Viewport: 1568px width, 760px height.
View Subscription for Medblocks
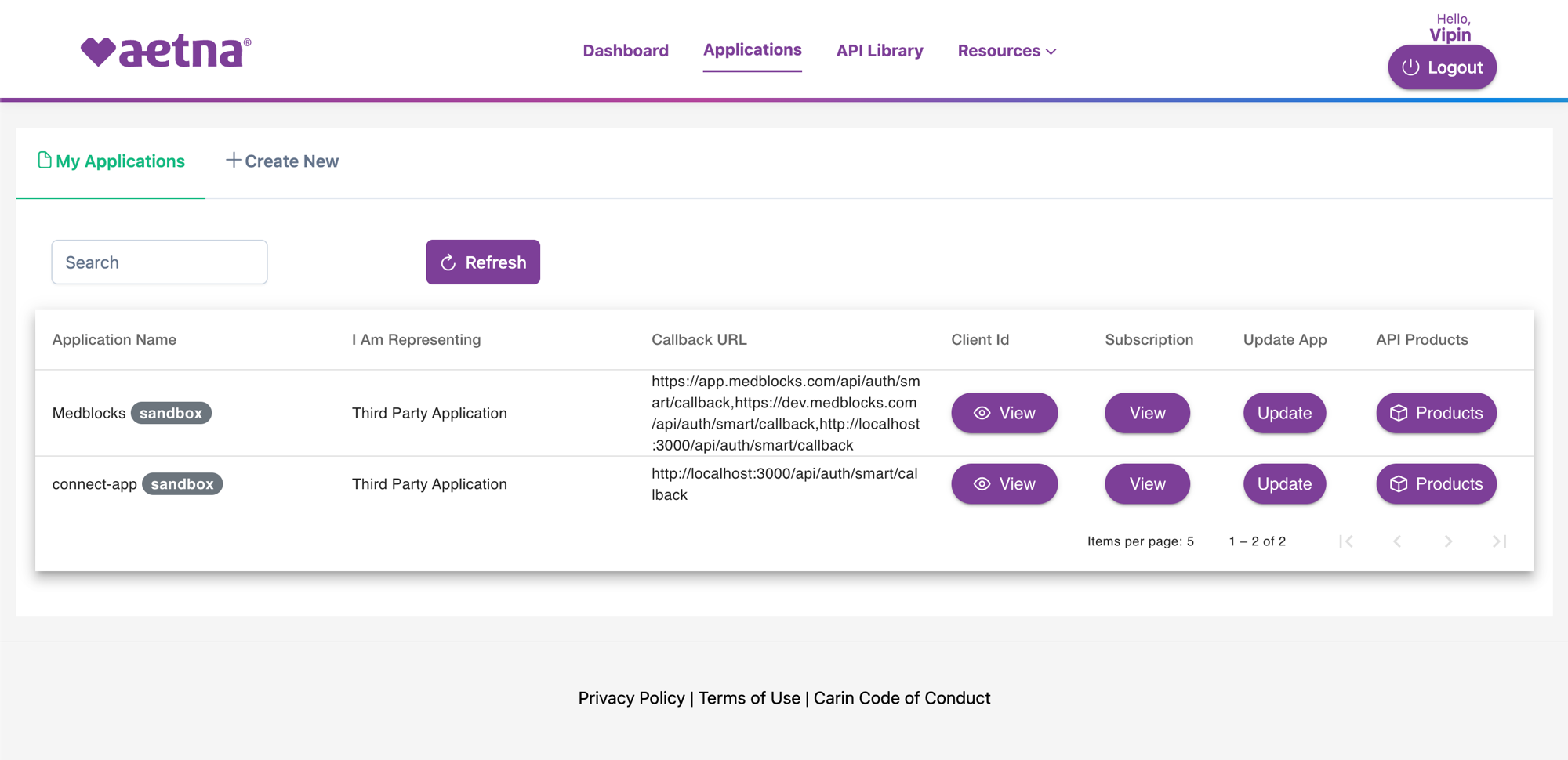click(x=1147, y=413)
